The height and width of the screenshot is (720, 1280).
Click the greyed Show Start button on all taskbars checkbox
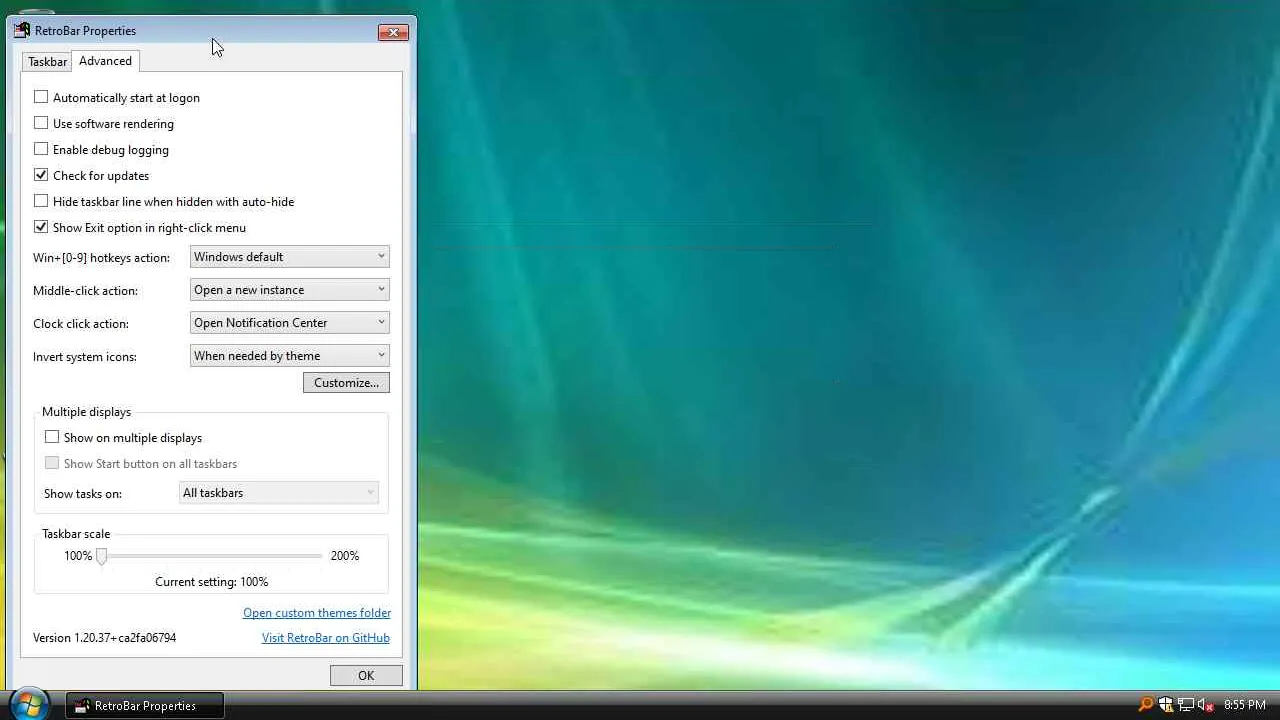pyautogui.click(x=52, y=463)
